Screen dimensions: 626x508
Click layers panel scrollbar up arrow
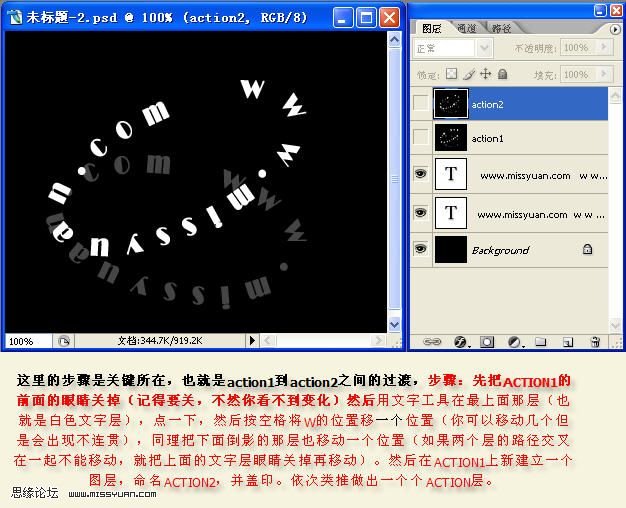pos(615,95)
